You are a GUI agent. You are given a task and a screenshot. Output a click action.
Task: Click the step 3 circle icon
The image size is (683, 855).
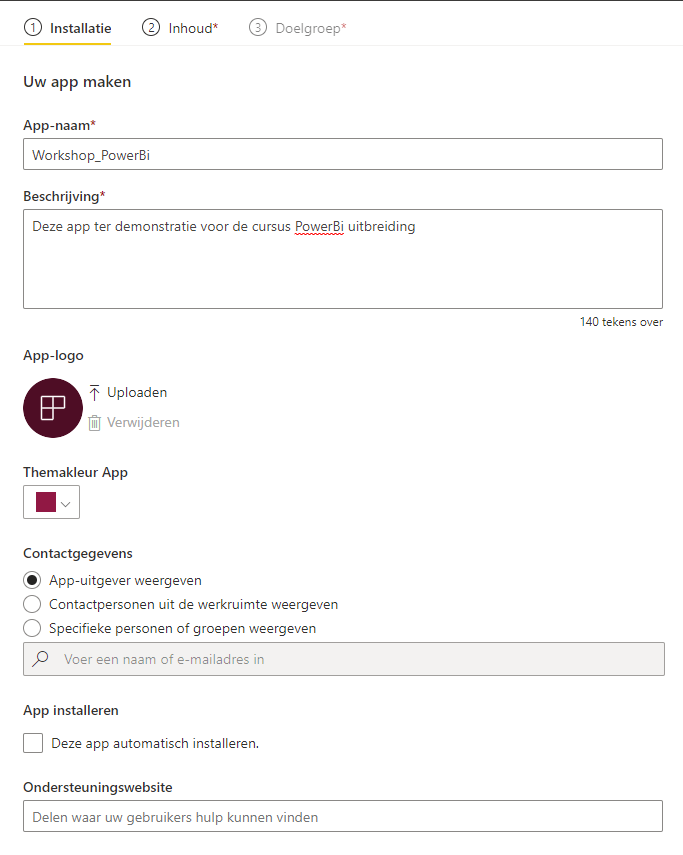pyautogui.click(x=258, y=27)
